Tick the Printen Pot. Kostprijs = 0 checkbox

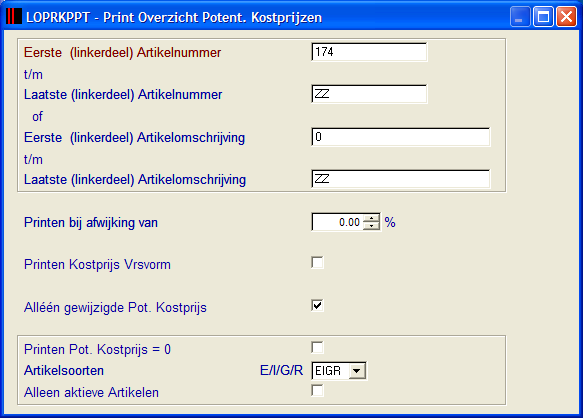pos(318,348)
